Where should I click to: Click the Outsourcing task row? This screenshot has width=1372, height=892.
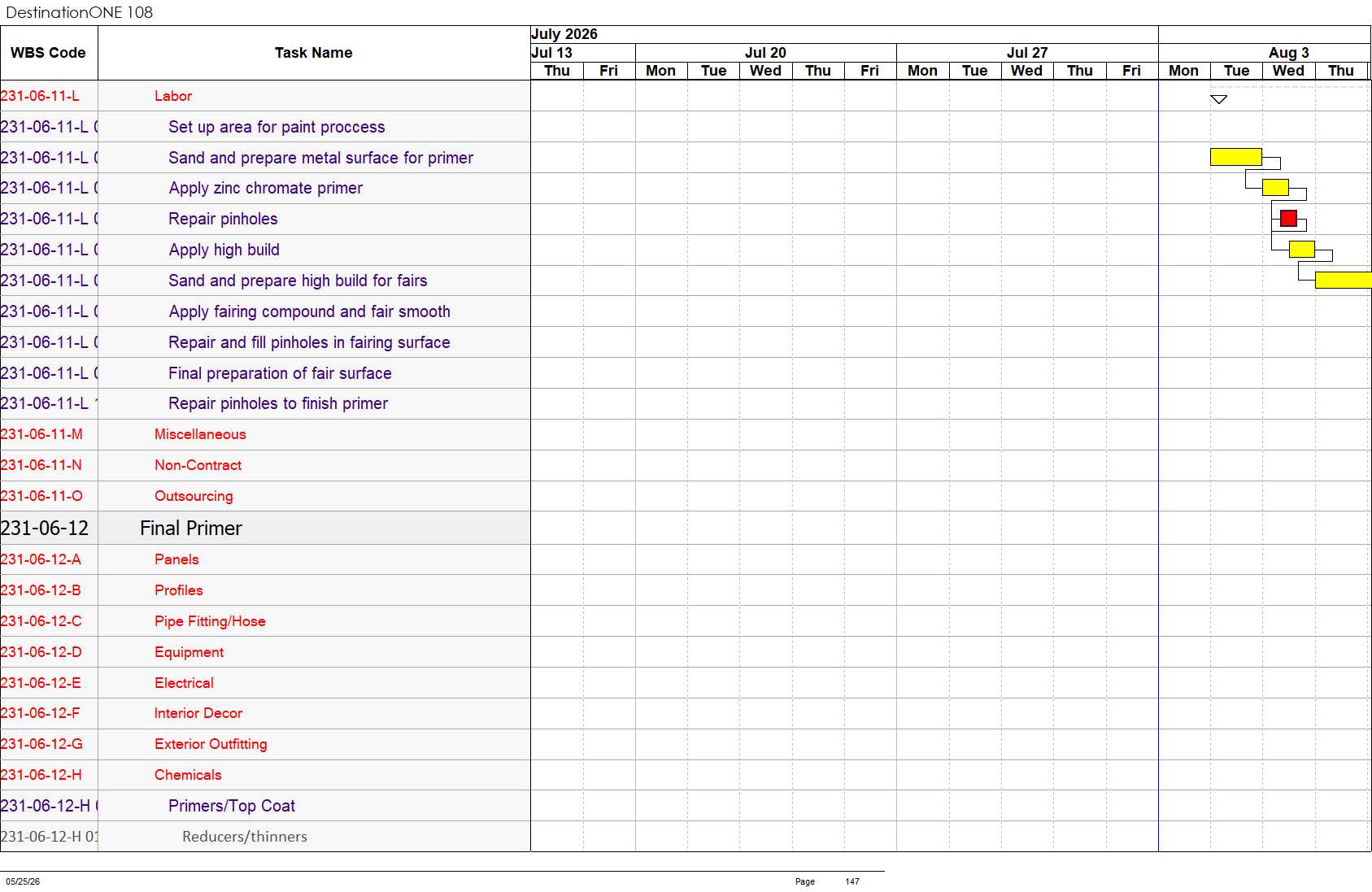coord(265,496)
